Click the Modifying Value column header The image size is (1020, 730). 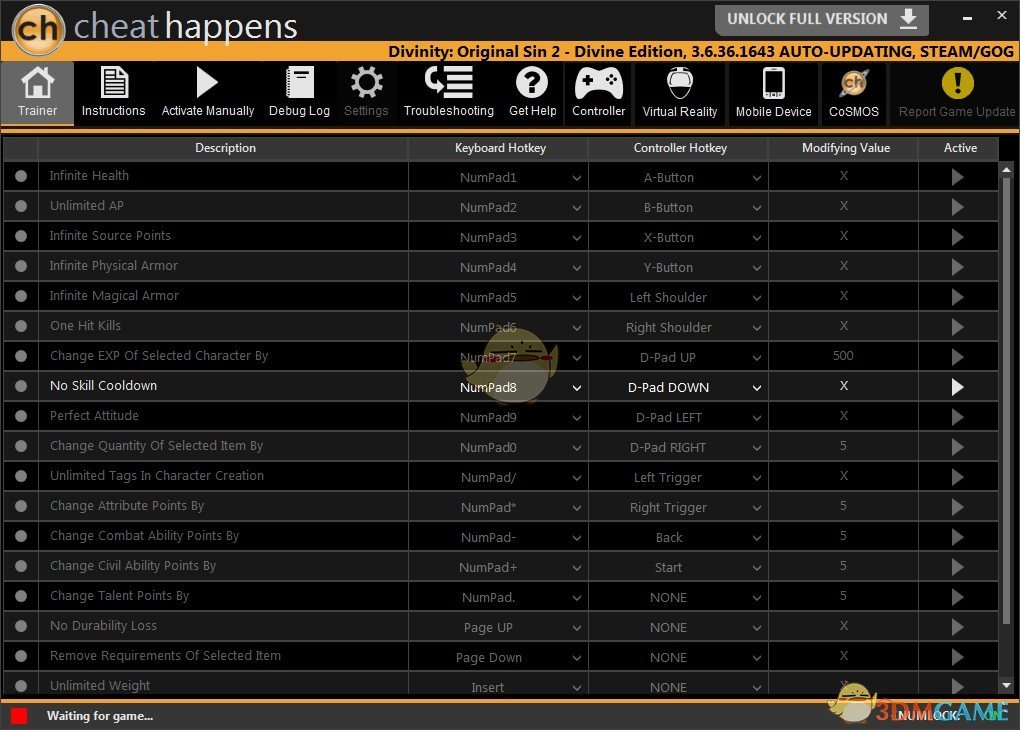pyautogui.click(x=845, y=148)
